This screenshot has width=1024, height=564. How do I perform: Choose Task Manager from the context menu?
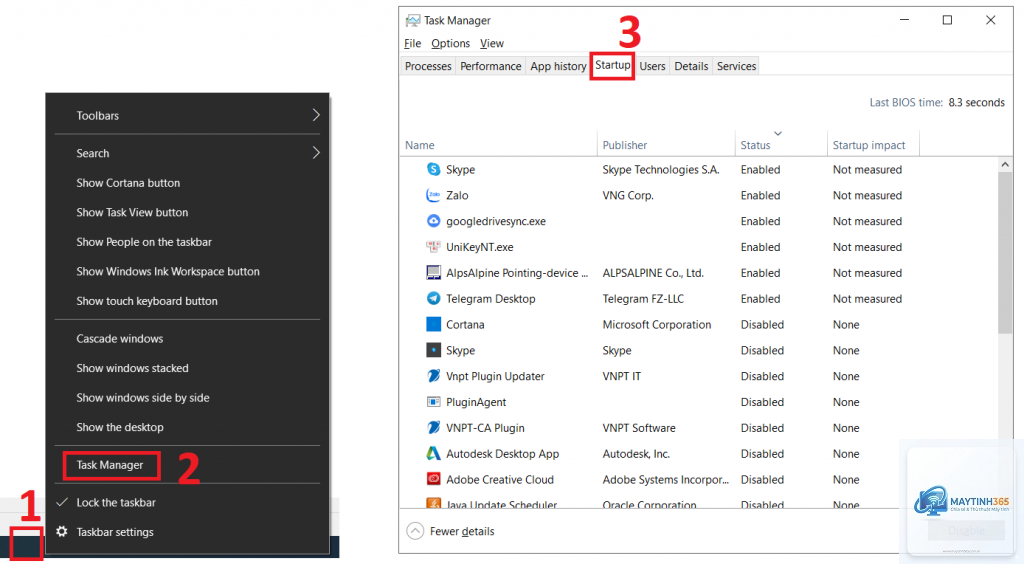click(112, 465)
